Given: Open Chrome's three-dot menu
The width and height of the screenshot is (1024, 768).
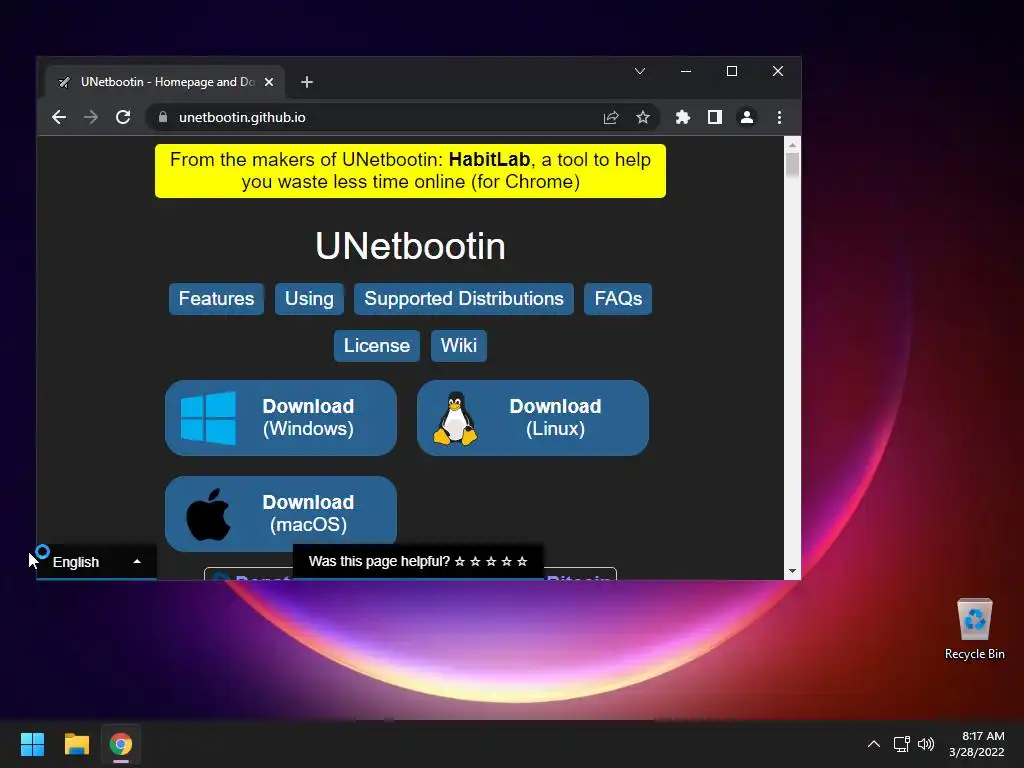Looking at the screenshot, I should (779, 117).
